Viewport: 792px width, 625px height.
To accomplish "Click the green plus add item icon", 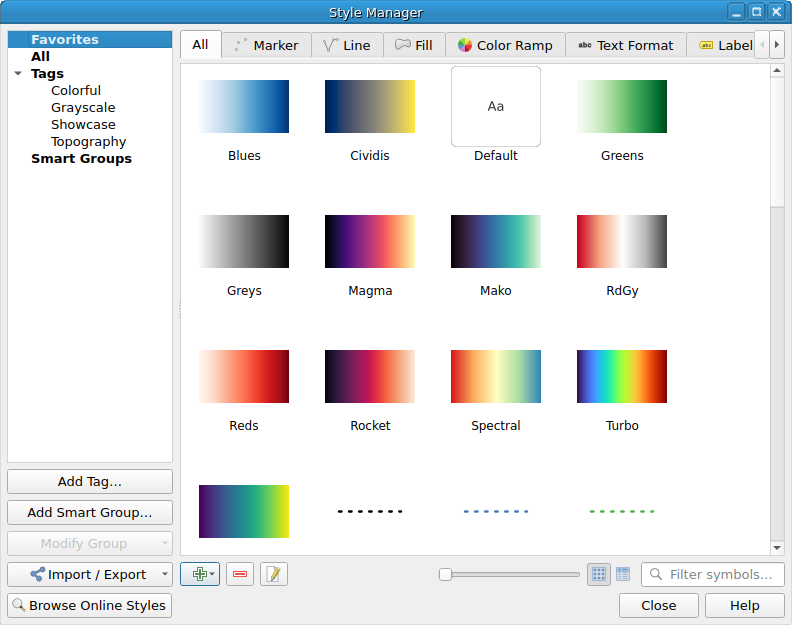I will point(196,574).
